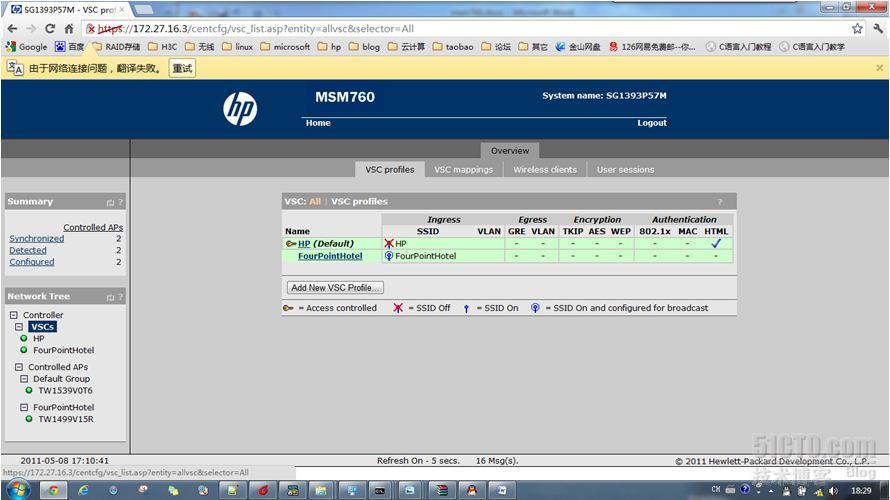The height and width of the screenshot is (500, 890).
Task: Open help question mark in VSC profiles header
Action: 720,202
